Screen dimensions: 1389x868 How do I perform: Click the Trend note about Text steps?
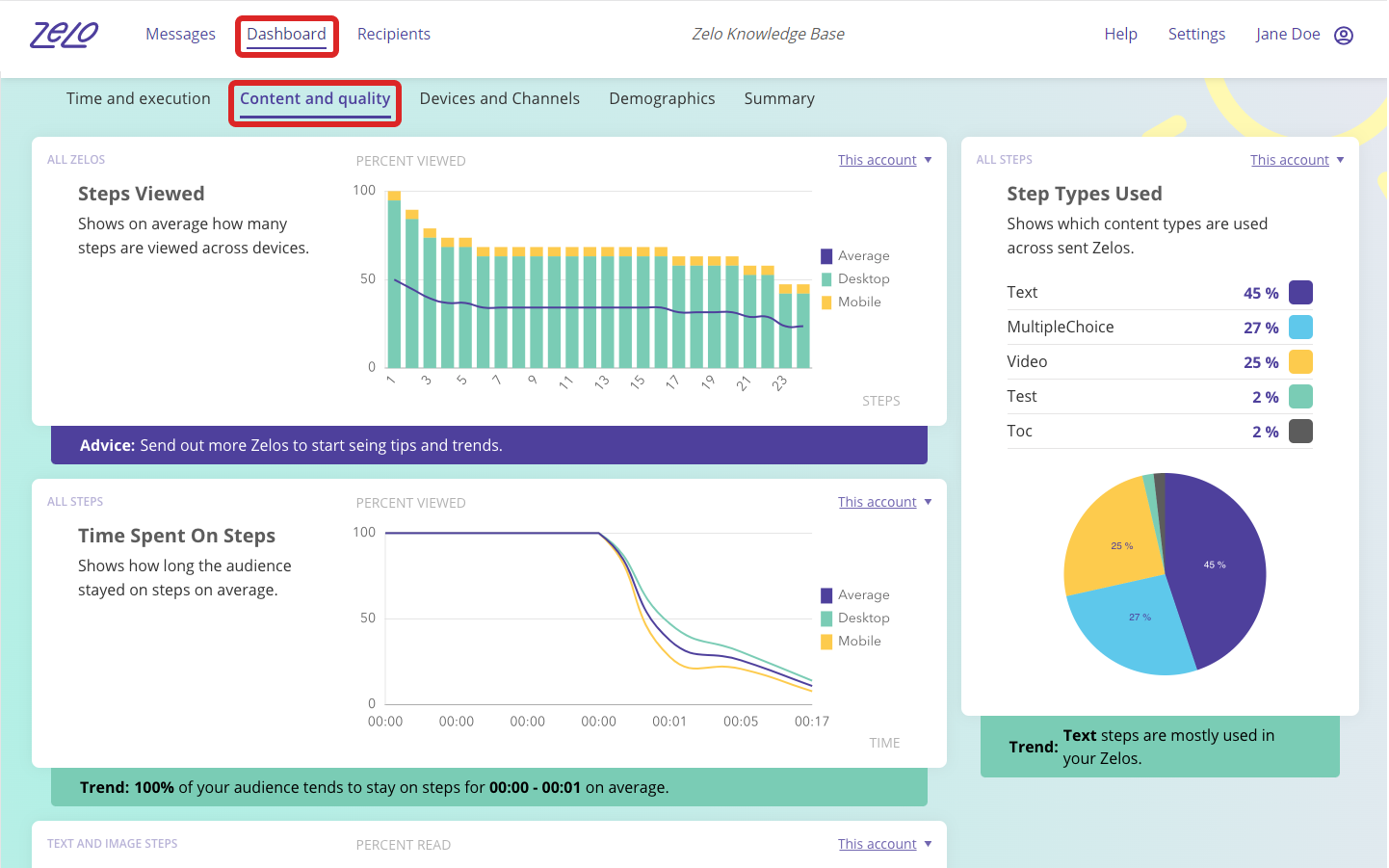tap(1160, 747)
